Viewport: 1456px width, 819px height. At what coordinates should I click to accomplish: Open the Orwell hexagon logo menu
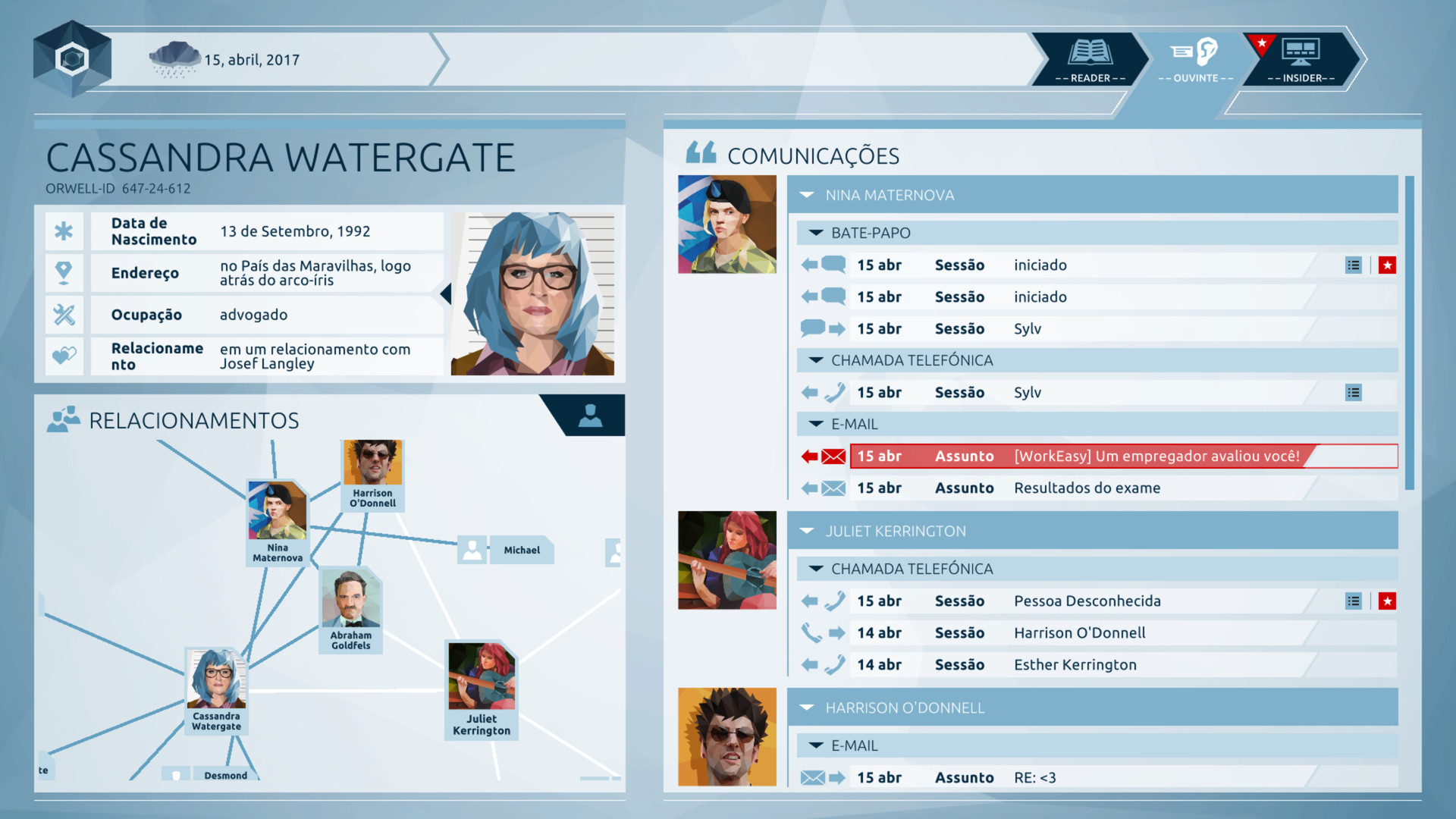coord(72,59)
